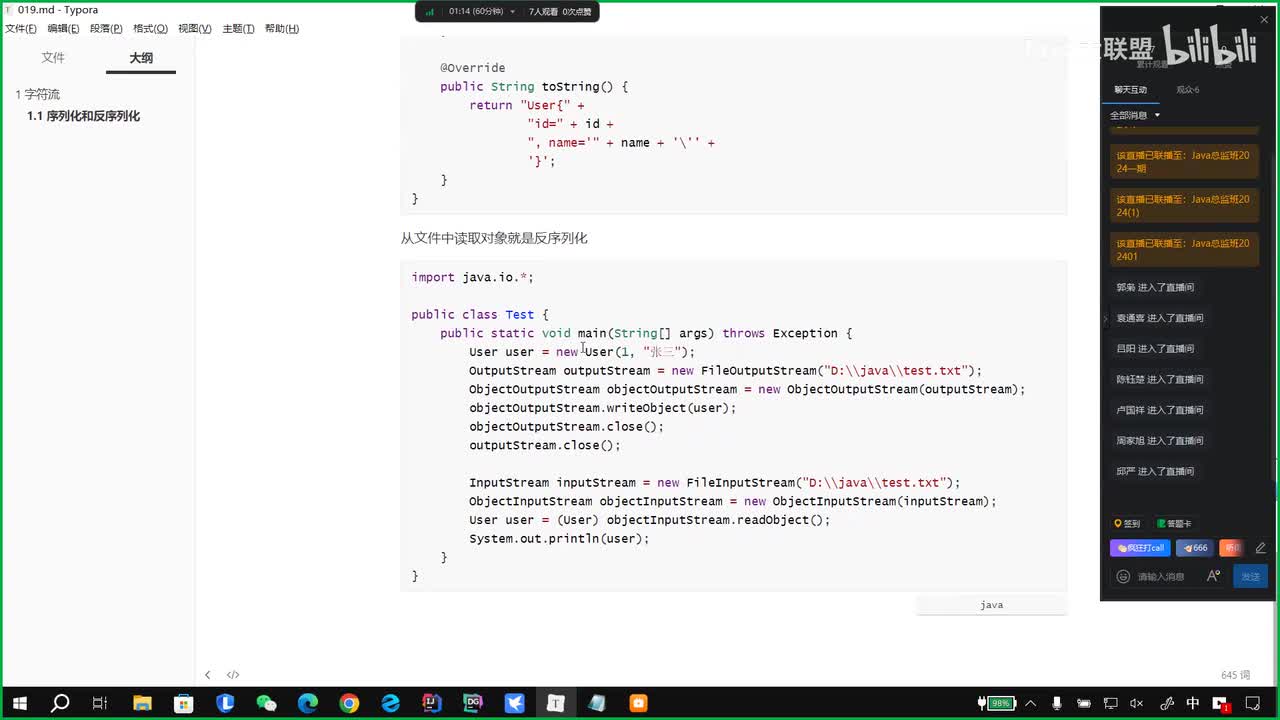Image resolution: width=1280 pixels, height=720 pixels.
Task: Open WeChat from the taskbar
Action: click(x=266, y=703)
